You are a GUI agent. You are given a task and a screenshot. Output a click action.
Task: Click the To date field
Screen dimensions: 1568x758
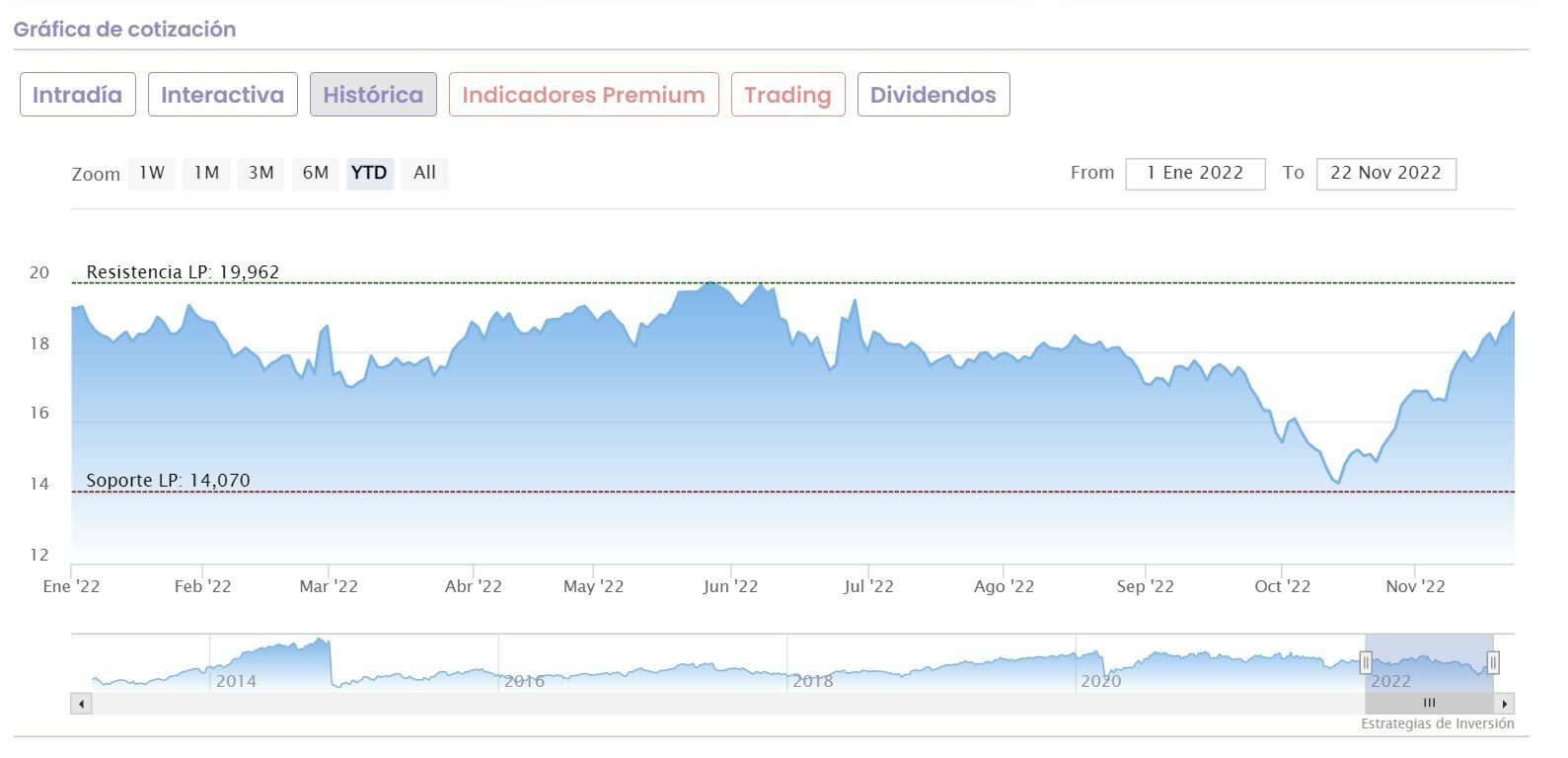coord(1385,173)
